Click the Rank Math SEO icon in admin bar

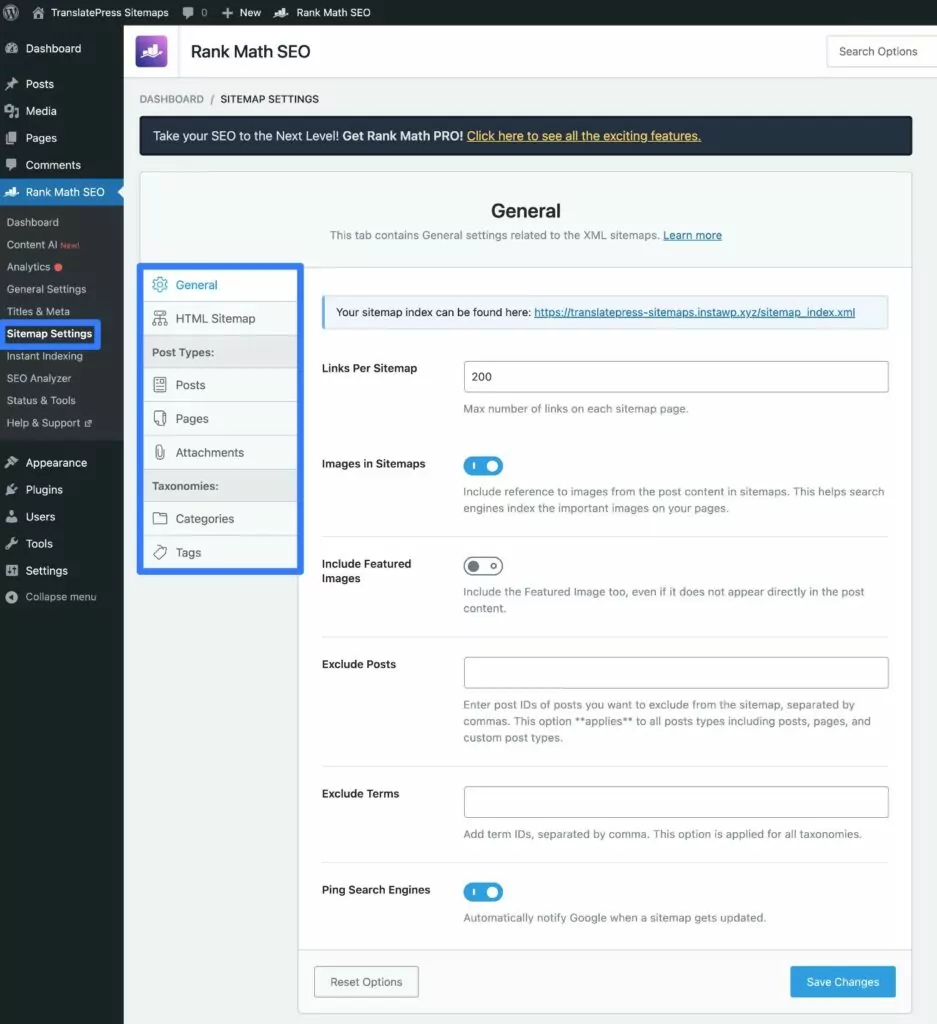281,12
